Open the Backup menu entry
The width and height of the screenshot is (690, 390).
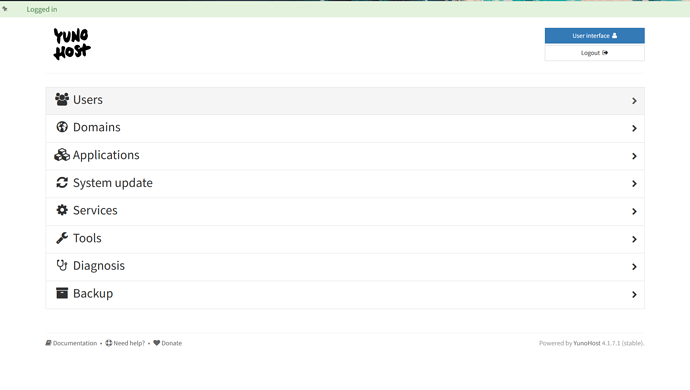pos(345,294)
